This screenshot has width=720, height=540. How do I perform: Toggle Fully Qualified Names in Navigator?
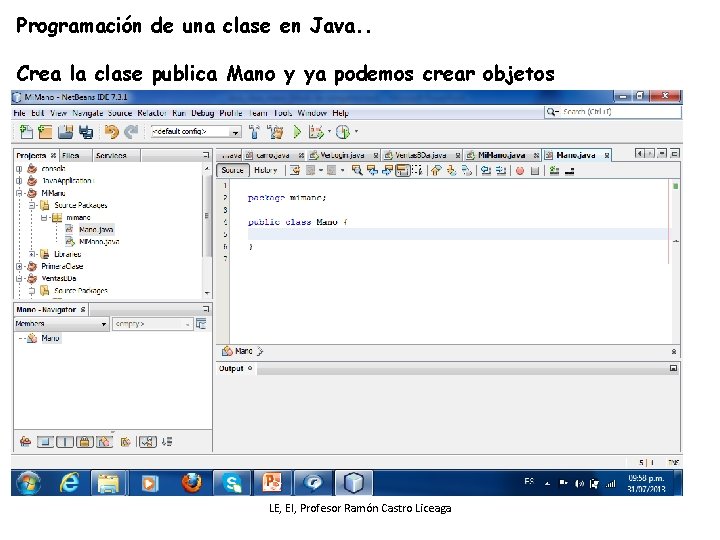(125, 442)
